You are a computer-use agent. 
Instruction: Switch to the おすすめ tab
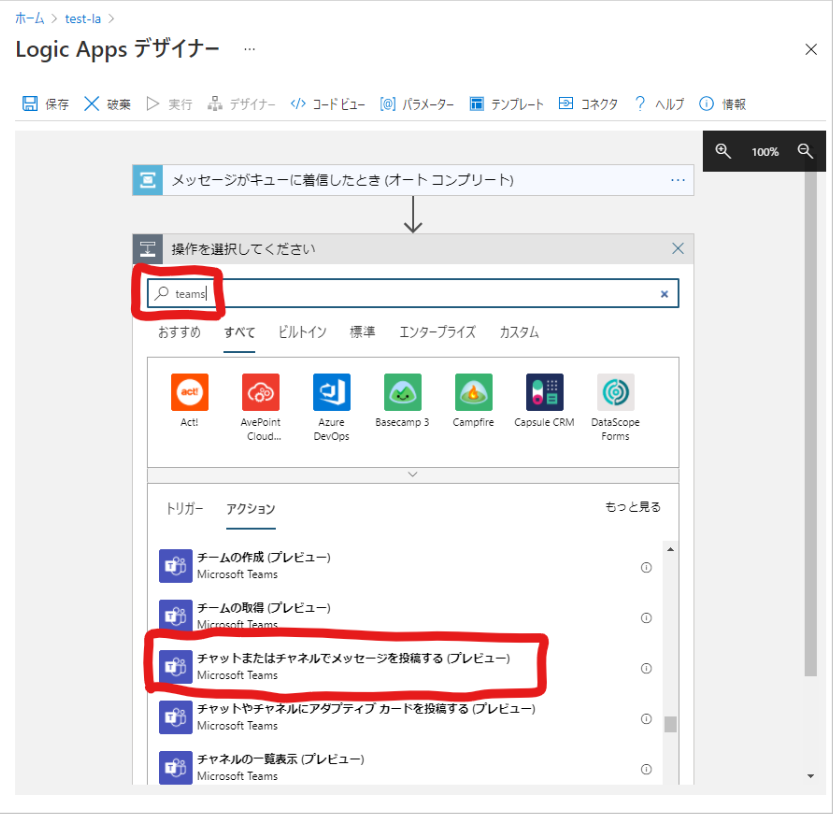click(x=180, y=333)
